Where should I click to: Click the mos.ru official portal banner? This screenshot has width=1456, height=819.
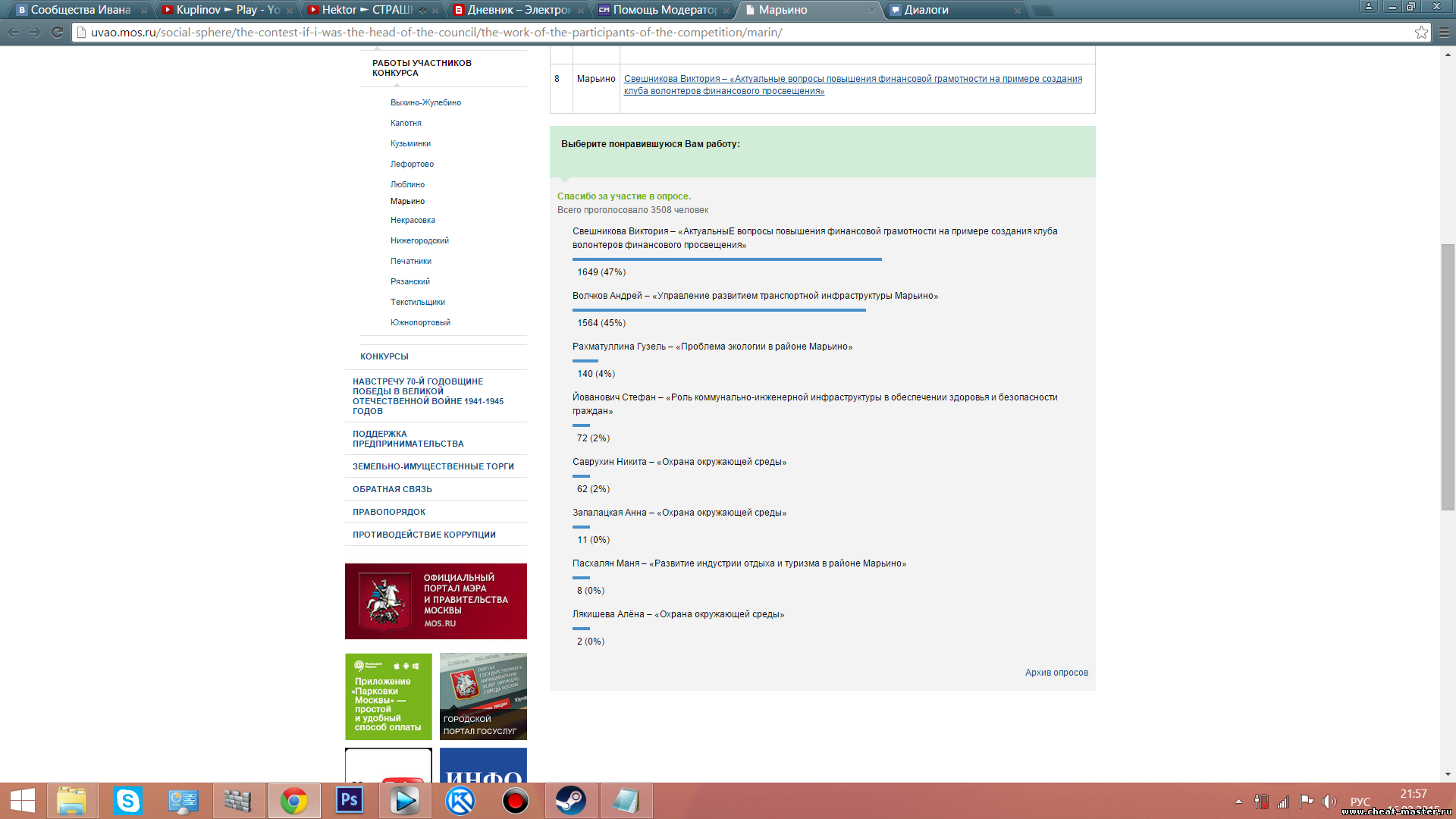pyautogui.click(x=435, y=601)
